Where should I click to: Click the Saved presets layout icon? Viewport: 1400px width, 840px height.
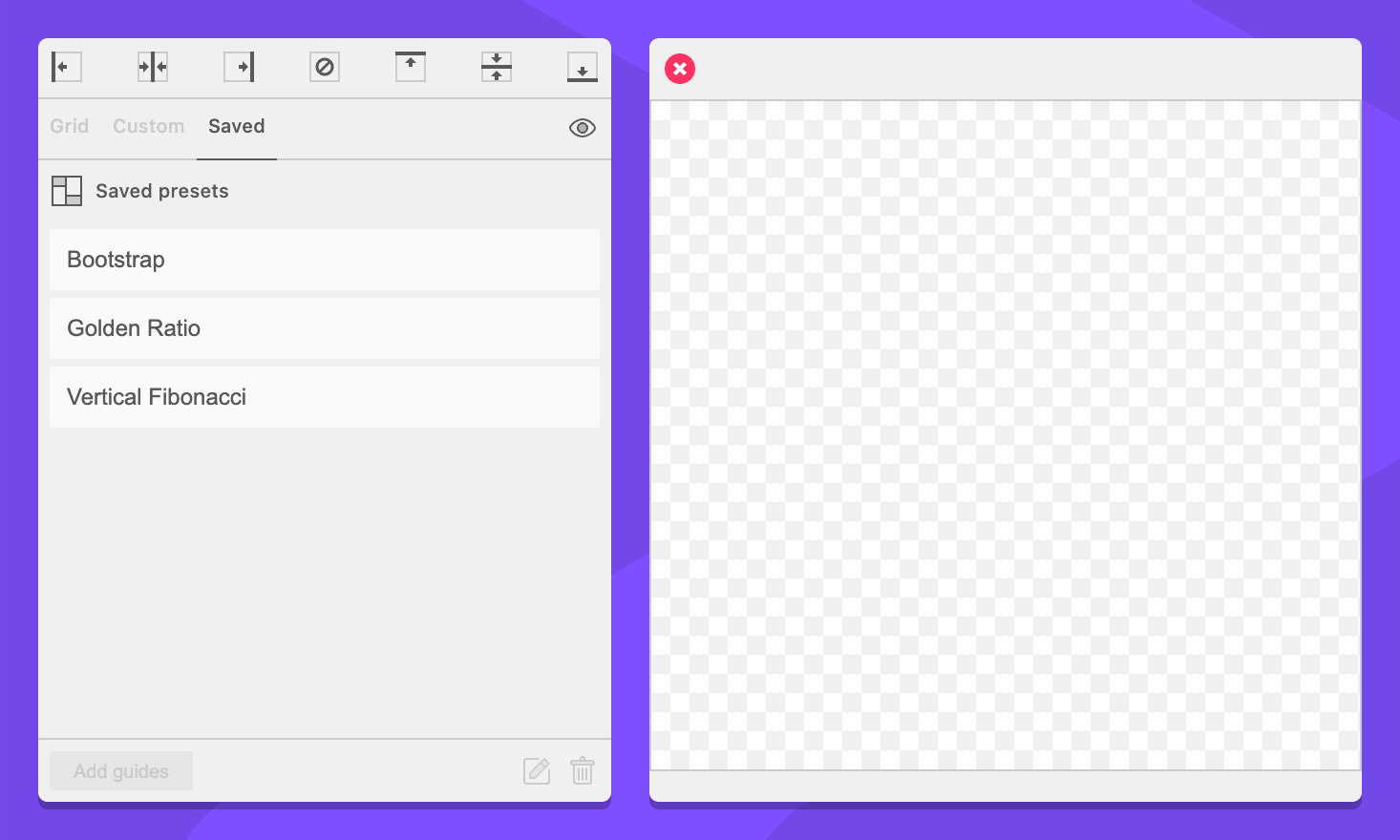click(67, 191)
